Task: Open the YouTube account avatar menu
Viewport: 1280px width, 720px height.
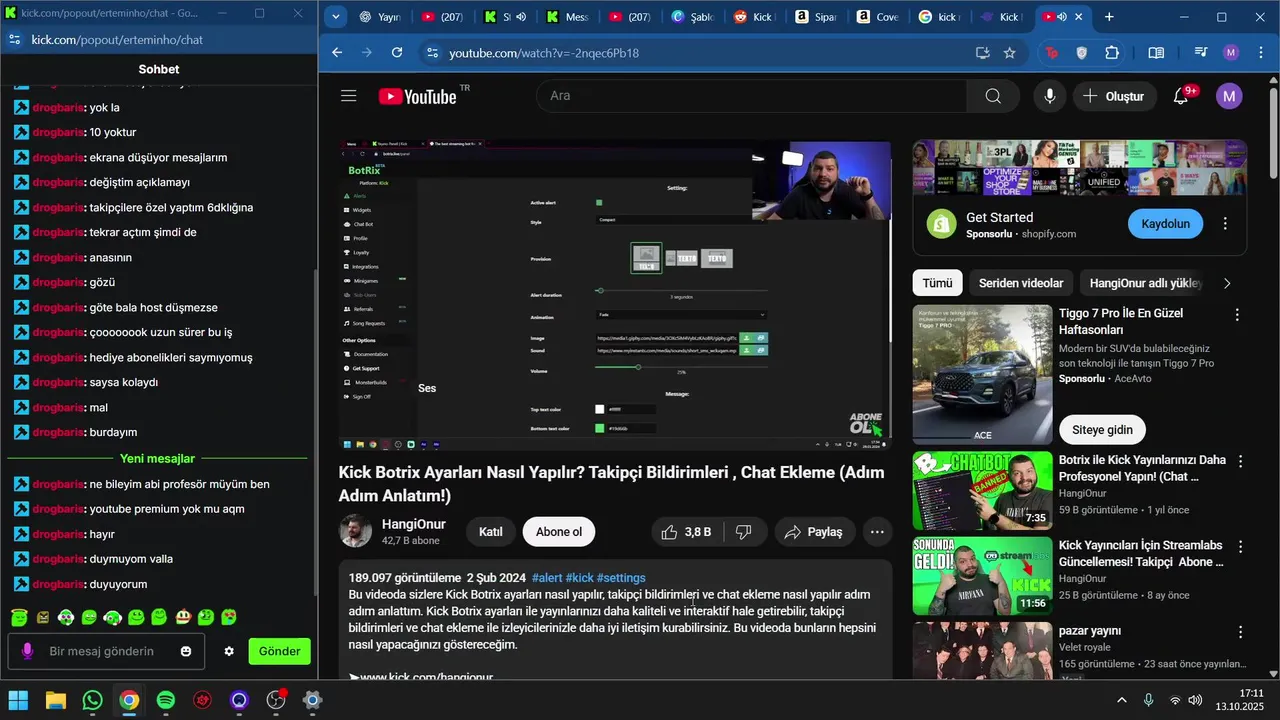Action: [x=1229, y=96]
